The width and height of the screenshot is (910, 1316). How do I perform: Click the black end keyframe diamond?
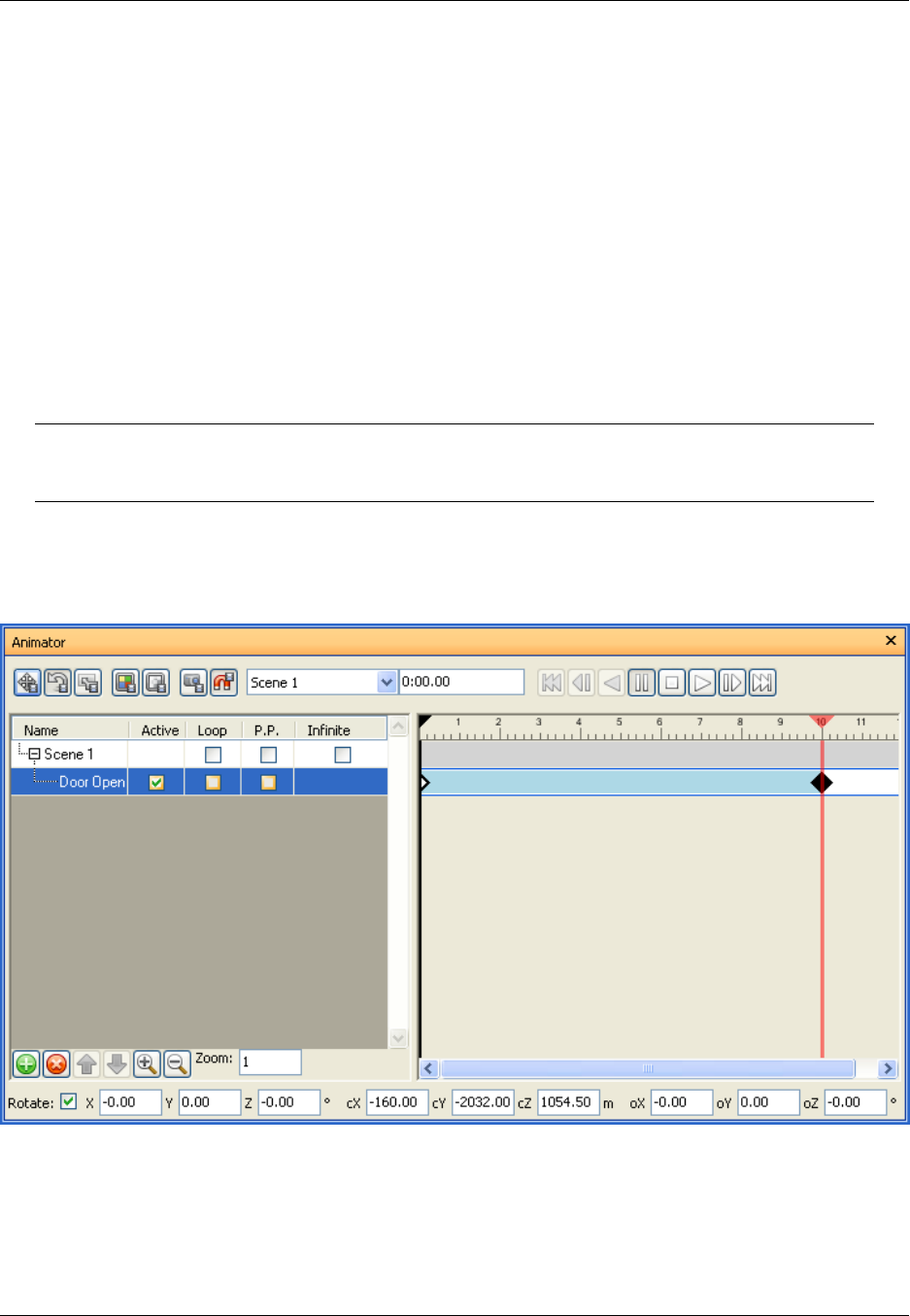click(822, 782)
